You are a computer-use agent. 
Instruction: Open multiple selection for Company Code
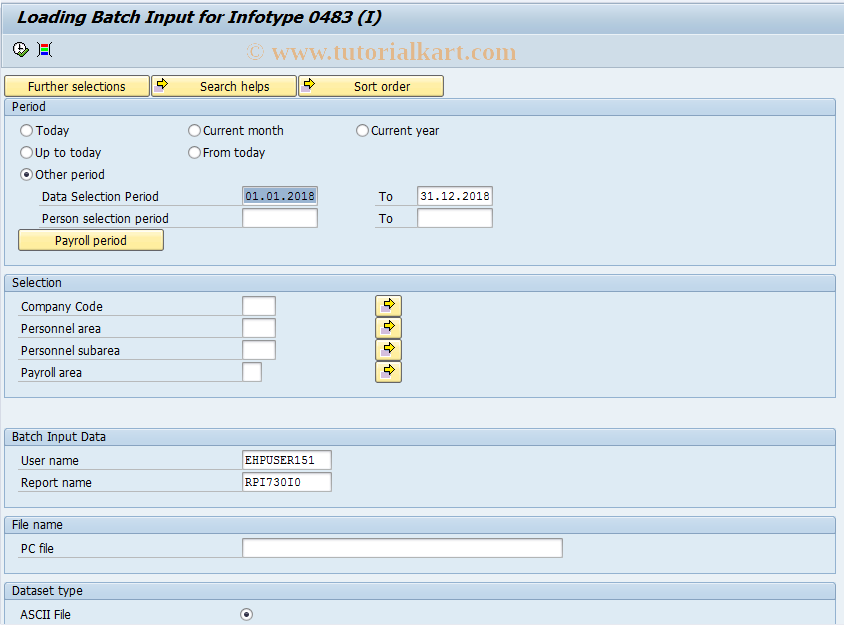388,306
